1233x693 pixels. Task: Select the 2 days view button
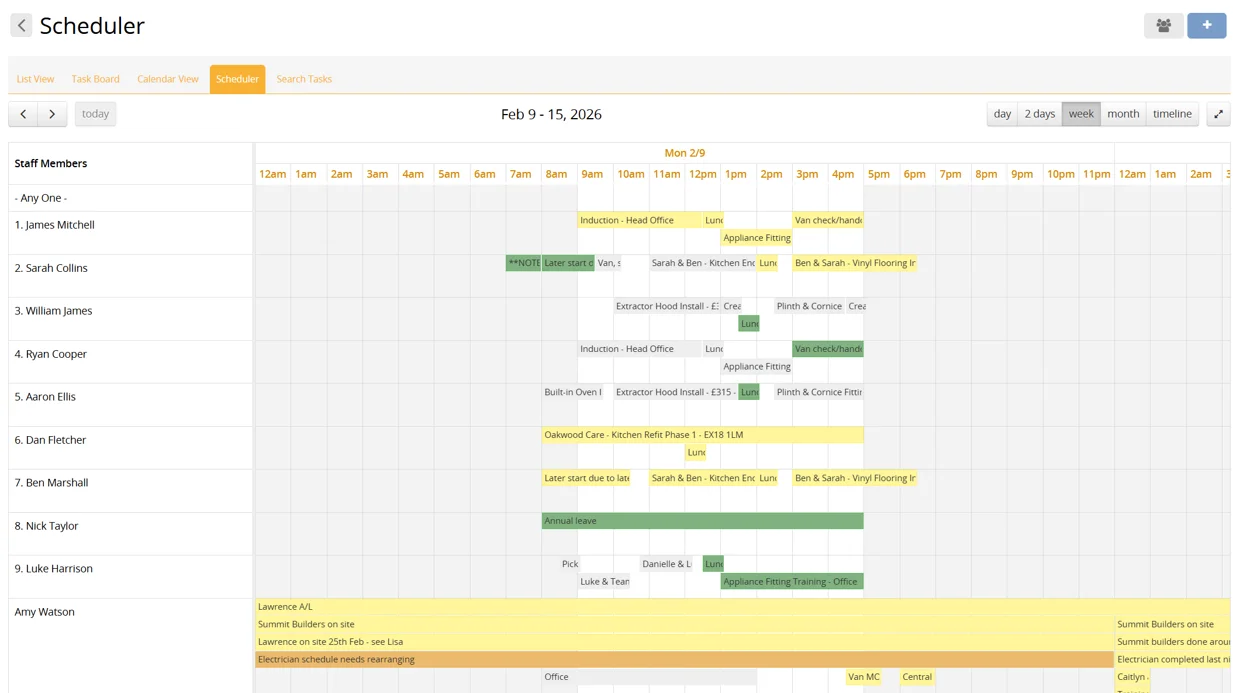coord(1039,113)
